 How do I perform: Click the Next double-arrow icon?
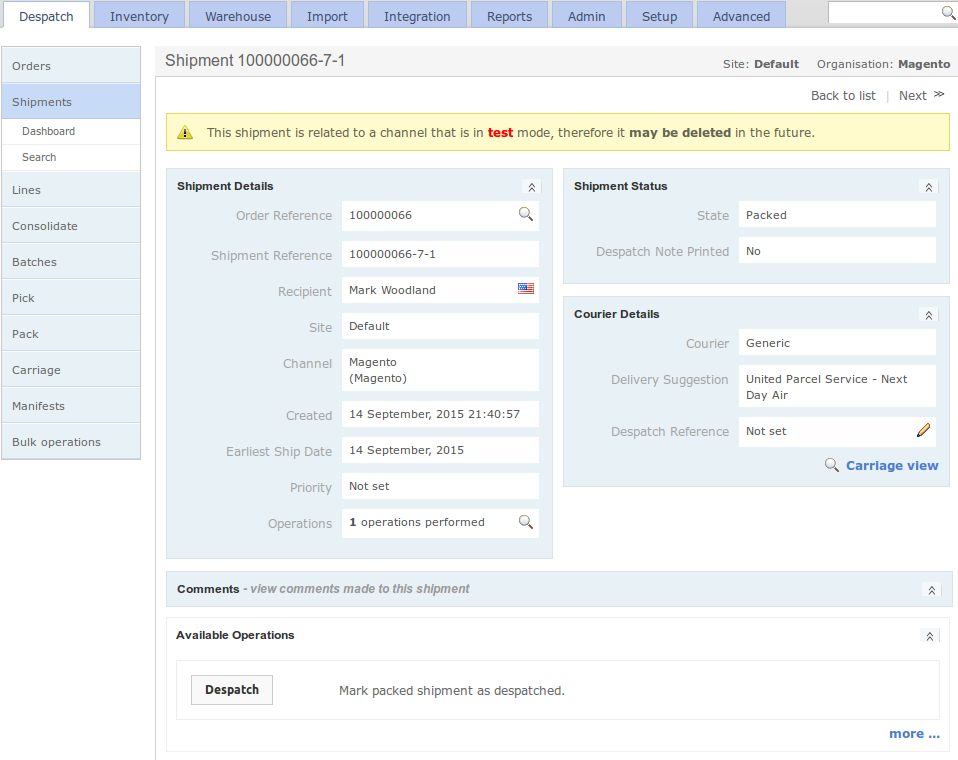coord(939,95)
